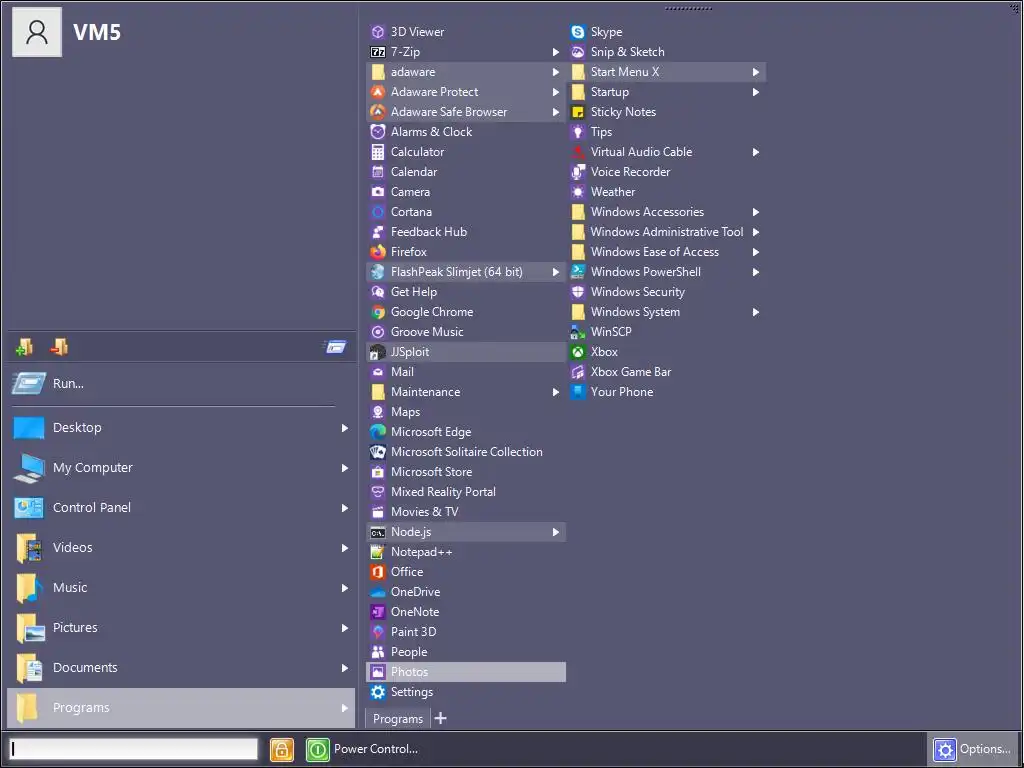Expand the Maintenance submenu arrow
1024x768 pixels.
click(556, 392)
